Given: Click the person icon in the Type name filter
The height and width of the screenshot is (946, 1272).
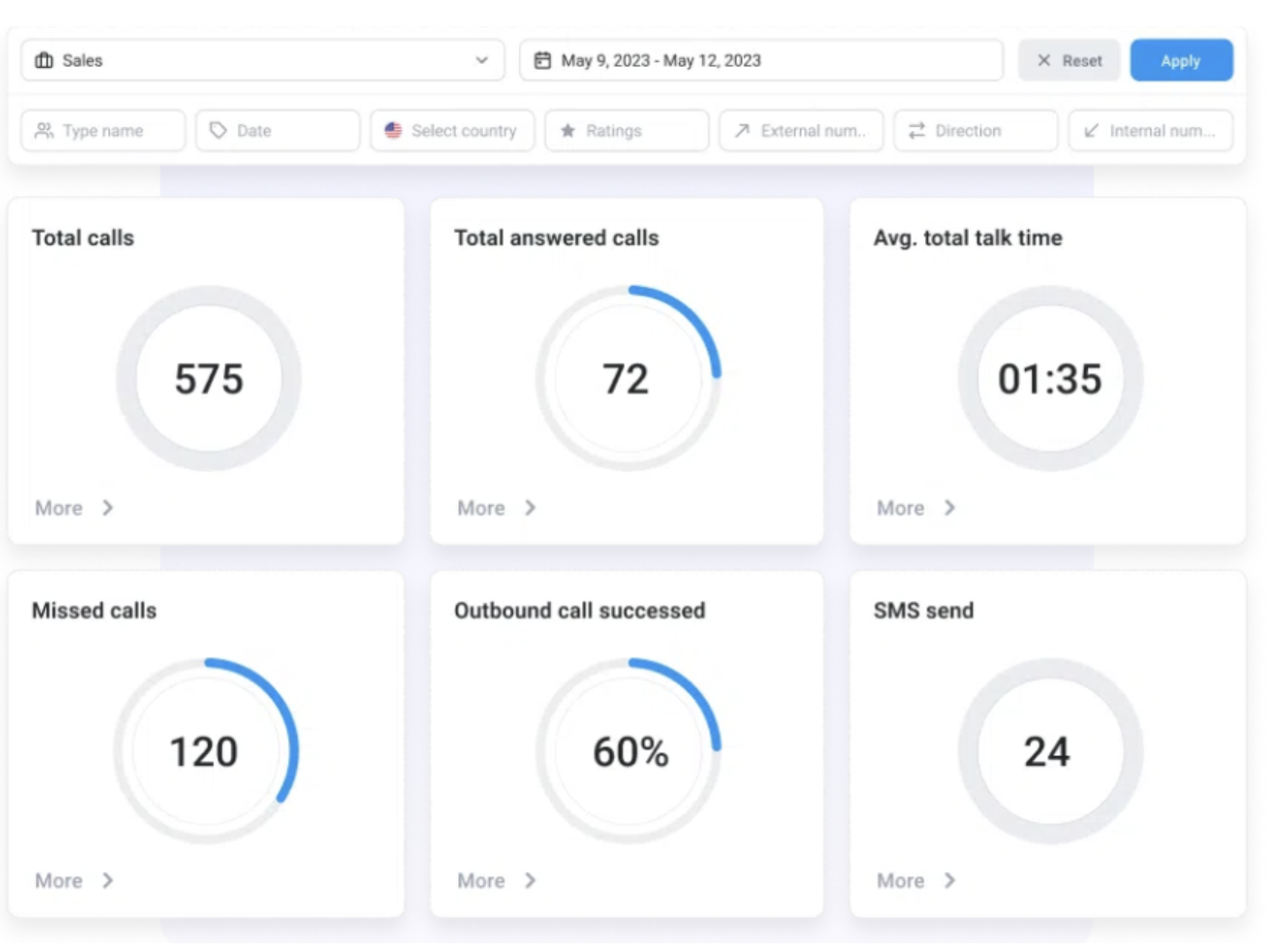Looking at the screenshot, I should [41, 130].
